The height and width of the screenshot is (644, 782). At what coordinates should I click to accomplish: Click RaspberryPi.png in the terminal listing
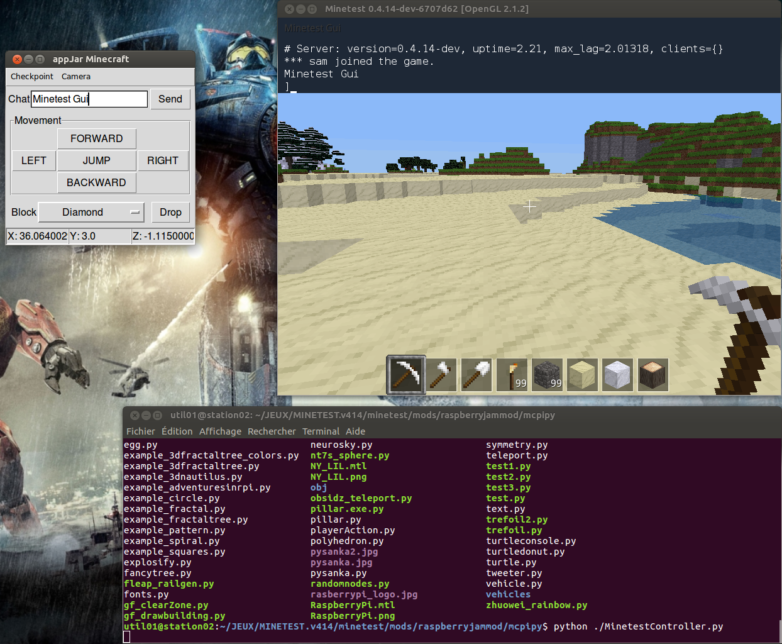pyautogui.click(x=353, y=616)
